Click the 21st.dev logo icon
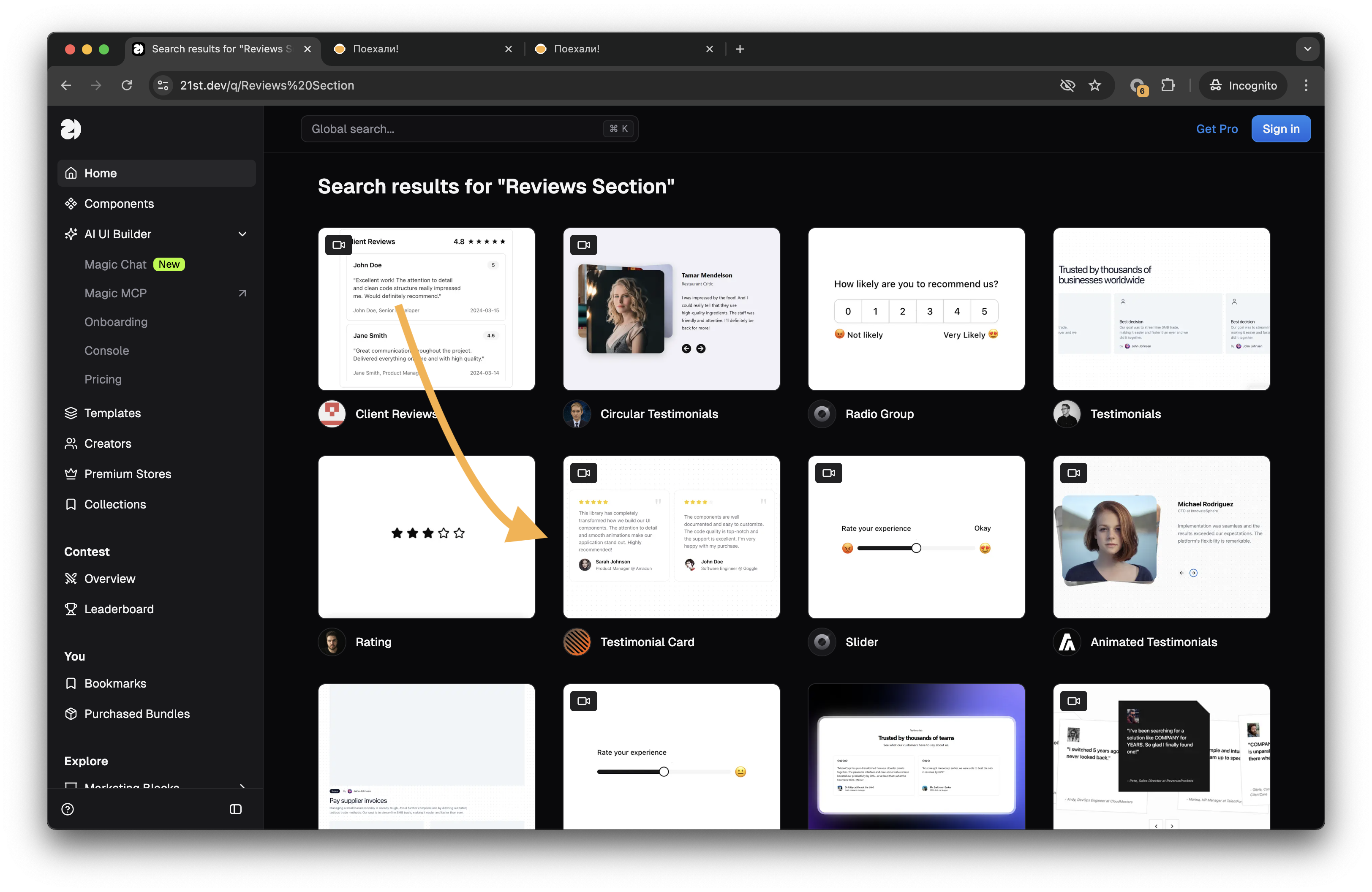The height and width of the screenshot is (892, 1372). click(71, 129)
